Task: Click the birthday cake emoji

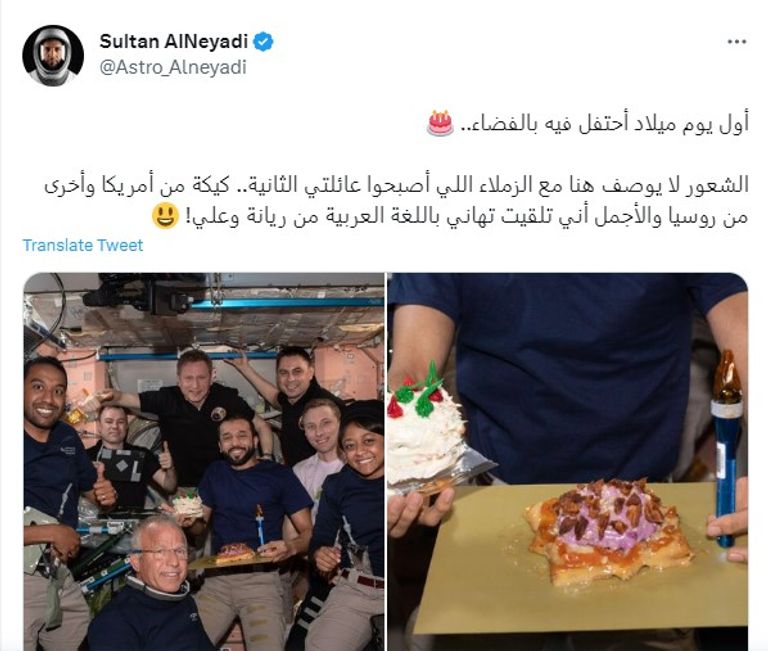Action: [x=440, y=123]
